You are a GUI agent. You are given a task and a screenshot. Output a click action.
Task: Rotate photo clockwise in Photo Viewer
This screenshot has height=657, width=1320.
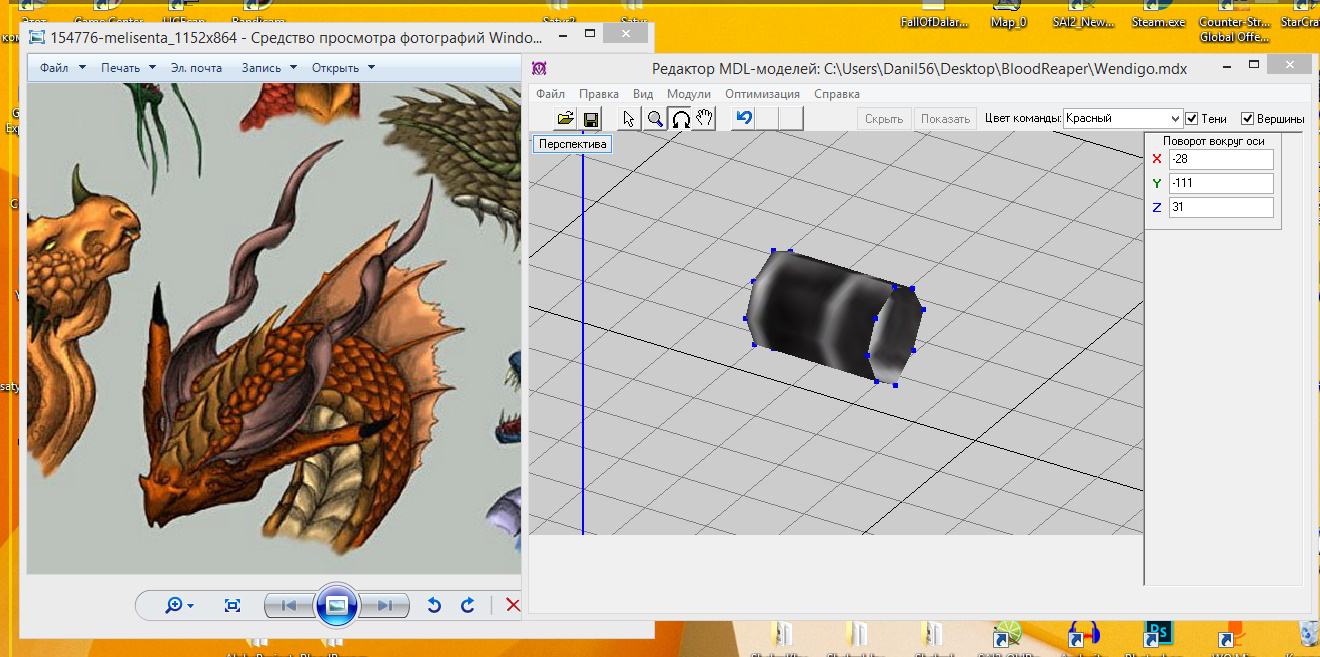pos(467,605)
